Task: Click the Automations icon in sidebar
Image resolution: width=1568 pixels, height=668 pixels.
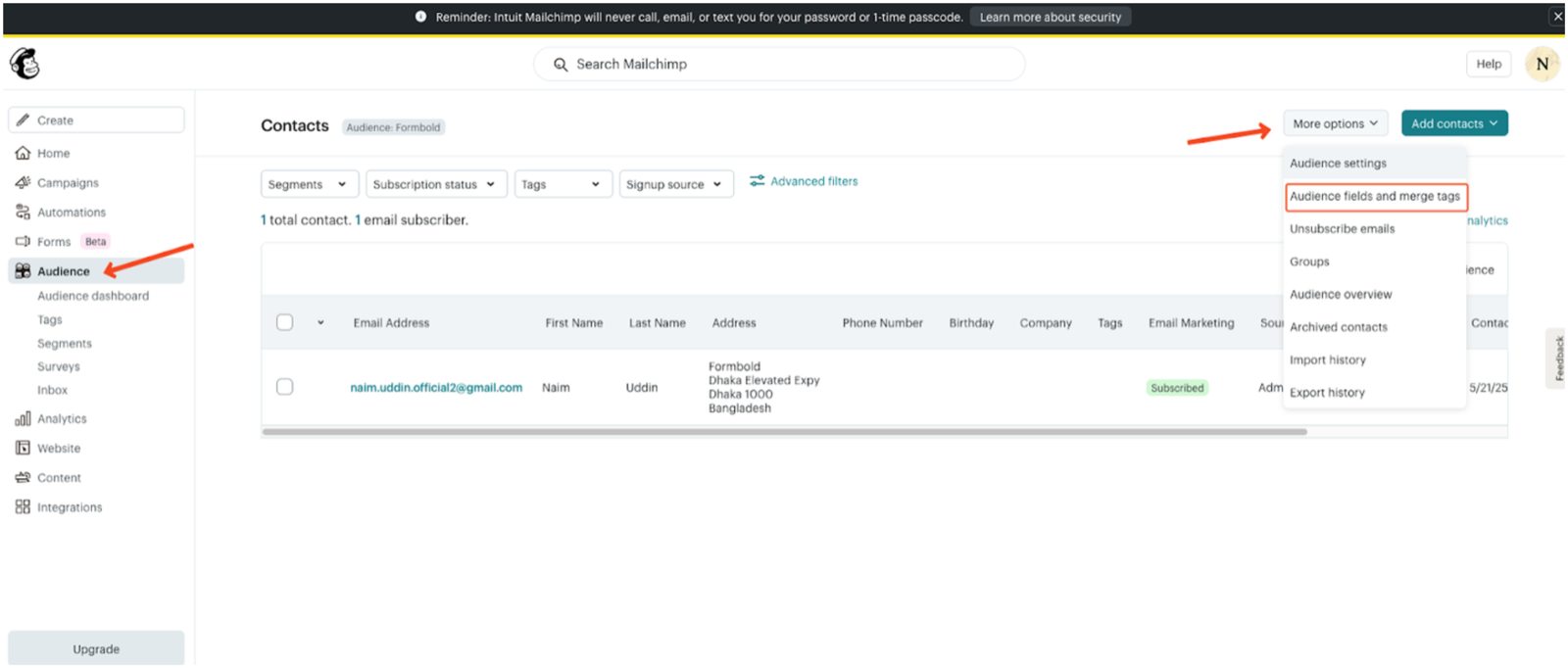Action: click(23, 212)
